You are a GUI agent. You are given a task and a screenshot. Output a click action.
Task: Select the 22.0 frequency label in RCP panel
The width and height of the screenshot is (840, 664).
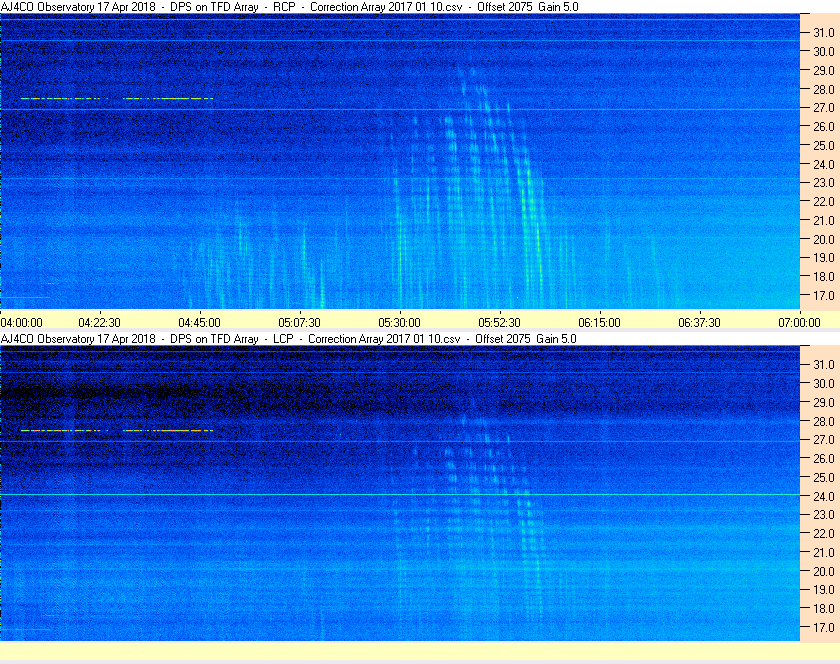824,202
